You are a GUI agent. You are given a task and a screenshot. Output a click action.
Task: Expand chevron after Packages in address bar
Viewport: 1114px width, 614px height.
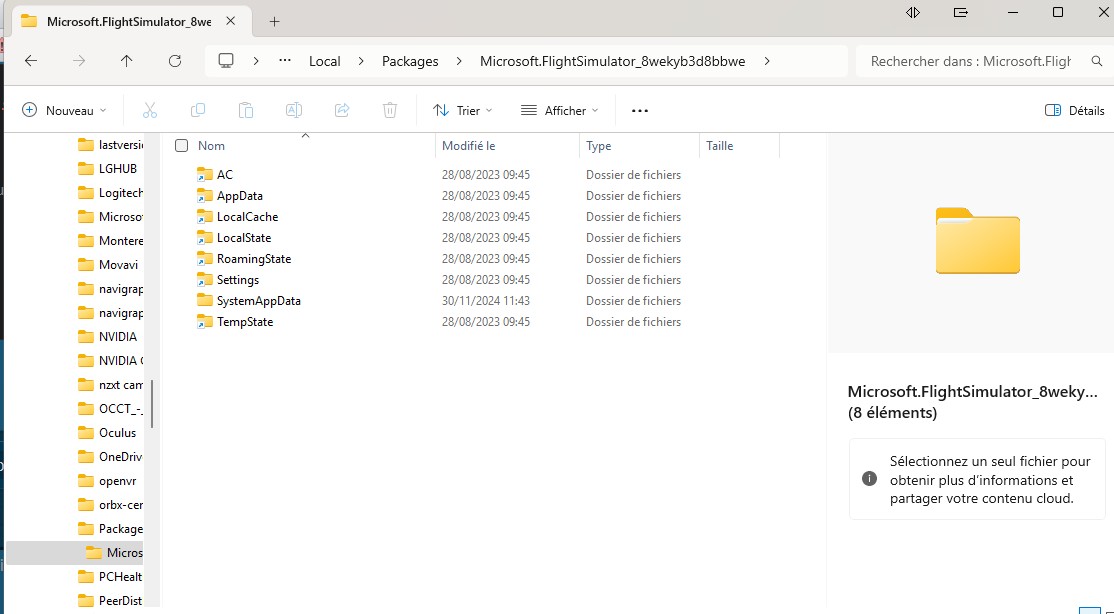tap(459, 61)
